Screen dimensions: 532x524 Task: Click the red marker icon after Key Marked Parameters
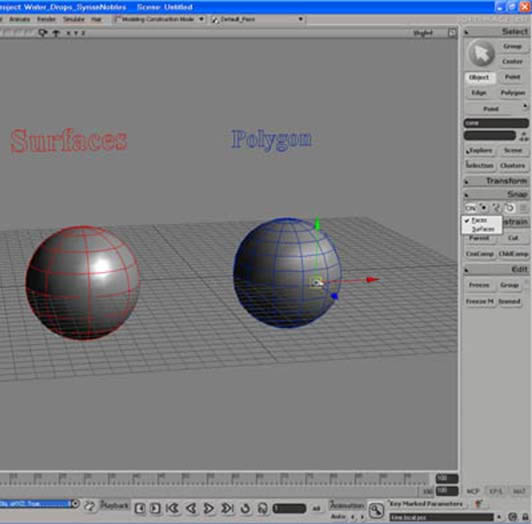pos(479,504)
